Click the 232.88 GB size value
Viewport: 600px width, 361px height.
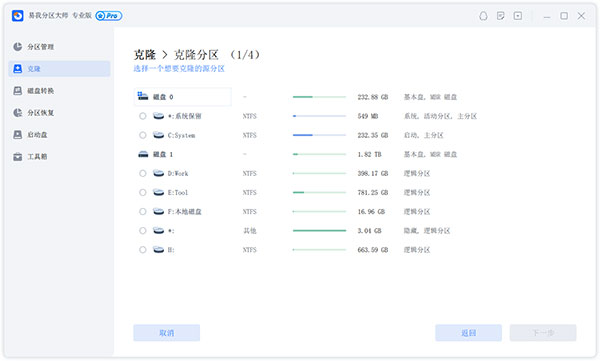(x=373, y=97)
